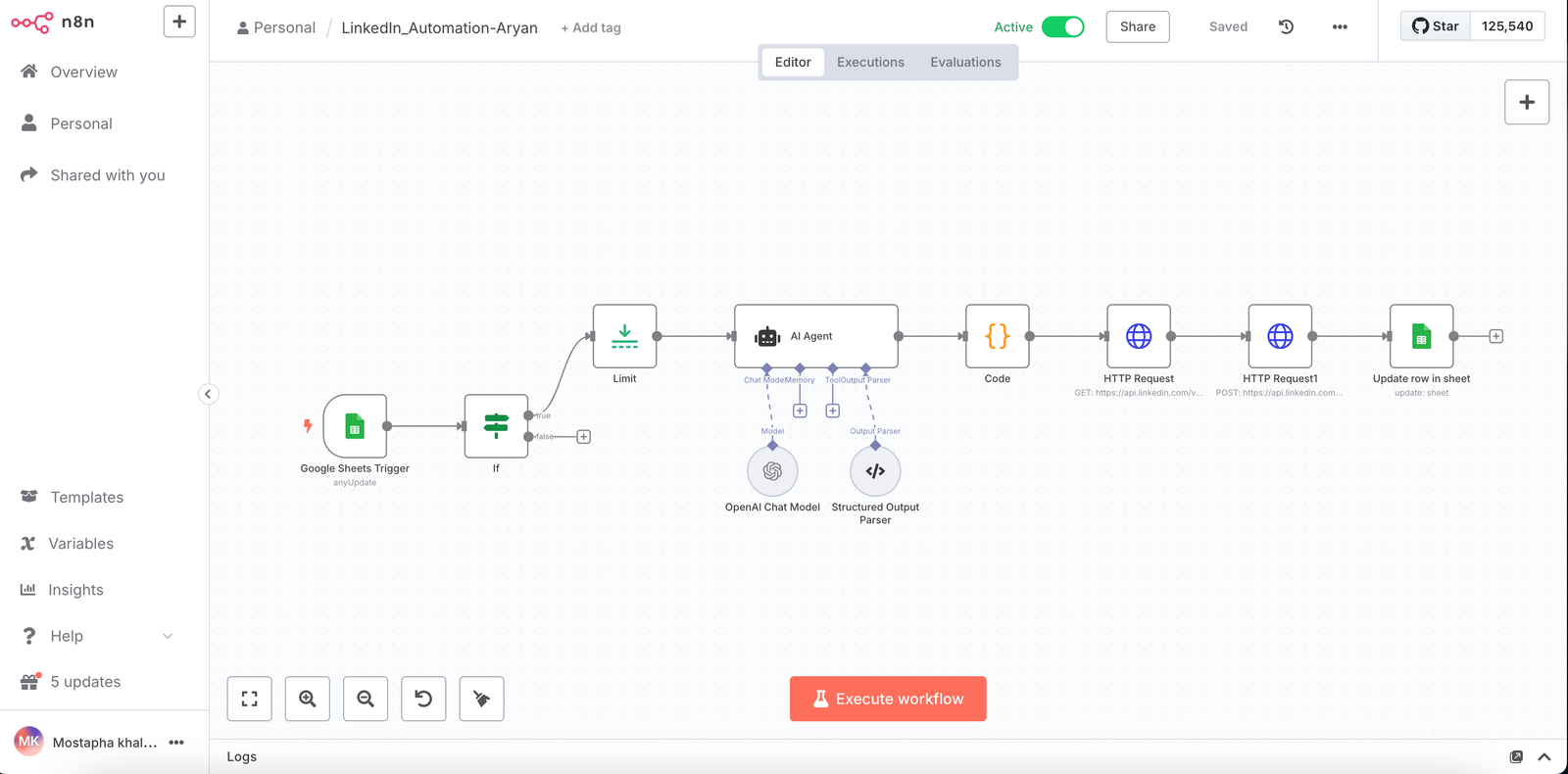Add node after Update row in sheet
Screen dimensions: 1568x774
pos(1495,336)
